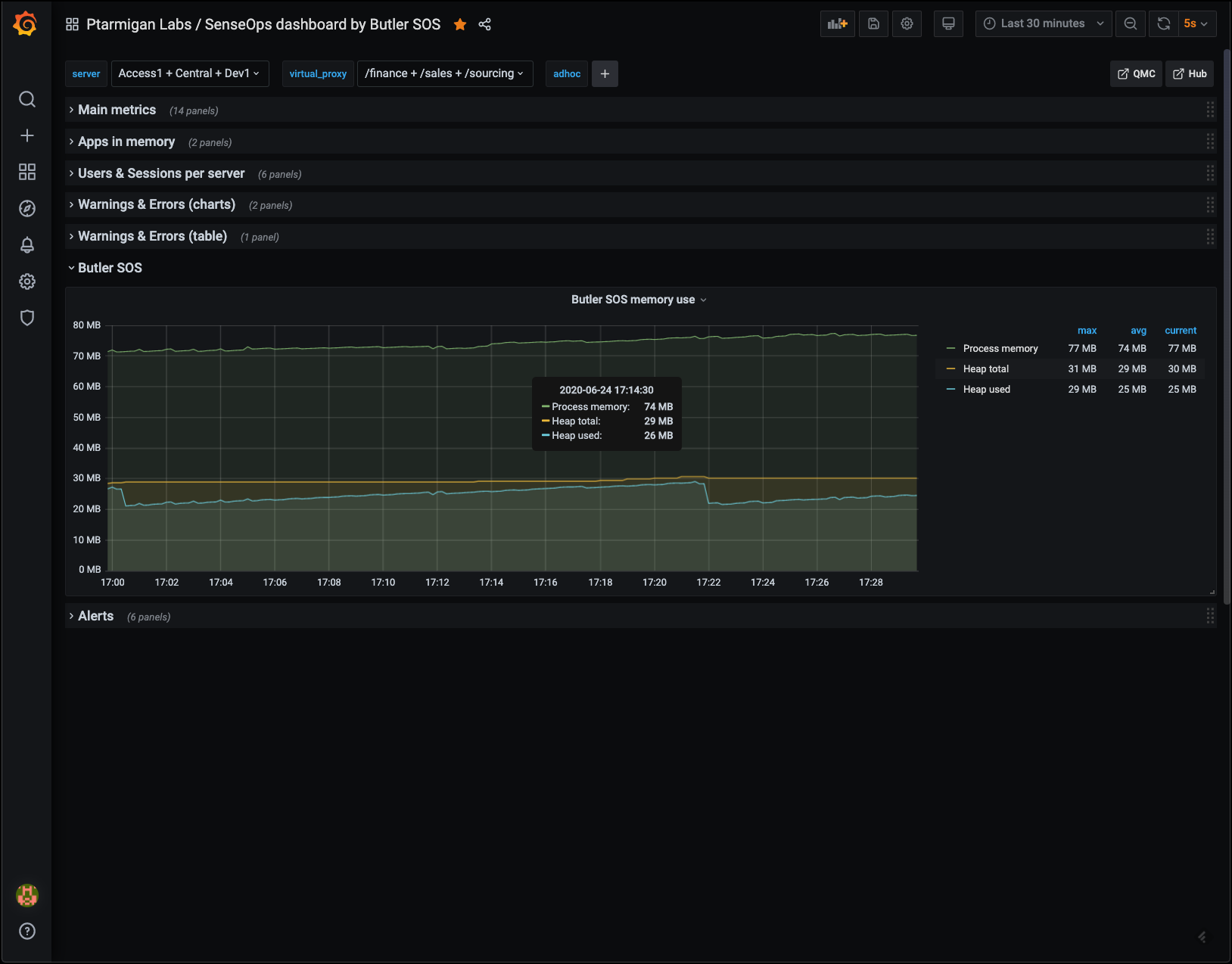Open the QMC external link
Screen dimensions: 1232x964
pos(1136,73)
